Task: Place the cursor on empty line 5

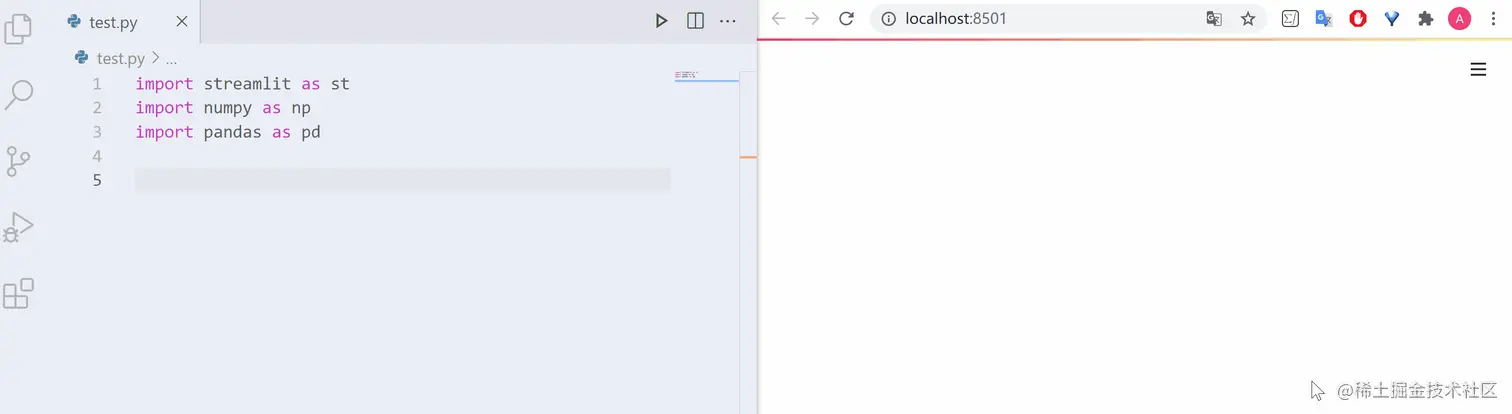Action: click(x=402, y=180)
